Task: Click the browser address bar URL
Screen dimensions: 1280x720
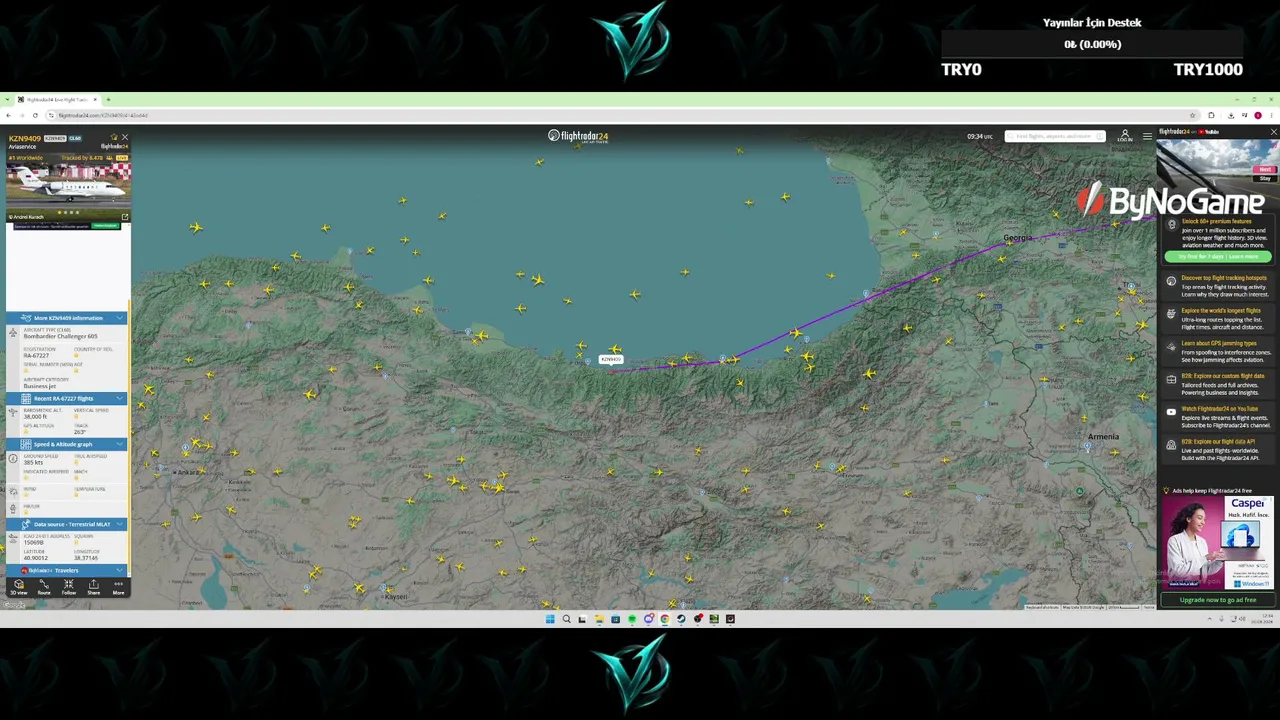Action: (x=103, y=115)
